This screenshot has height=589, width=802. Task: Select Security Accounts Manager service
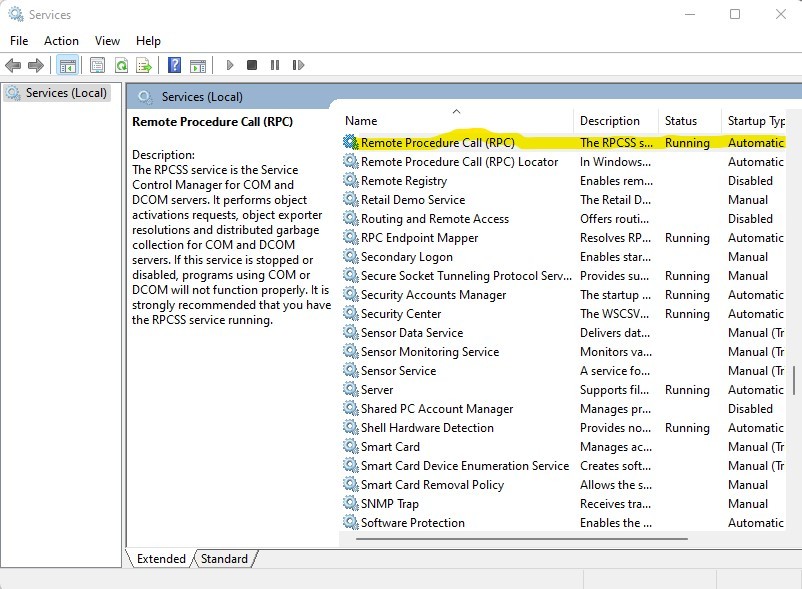click(433, 294)
